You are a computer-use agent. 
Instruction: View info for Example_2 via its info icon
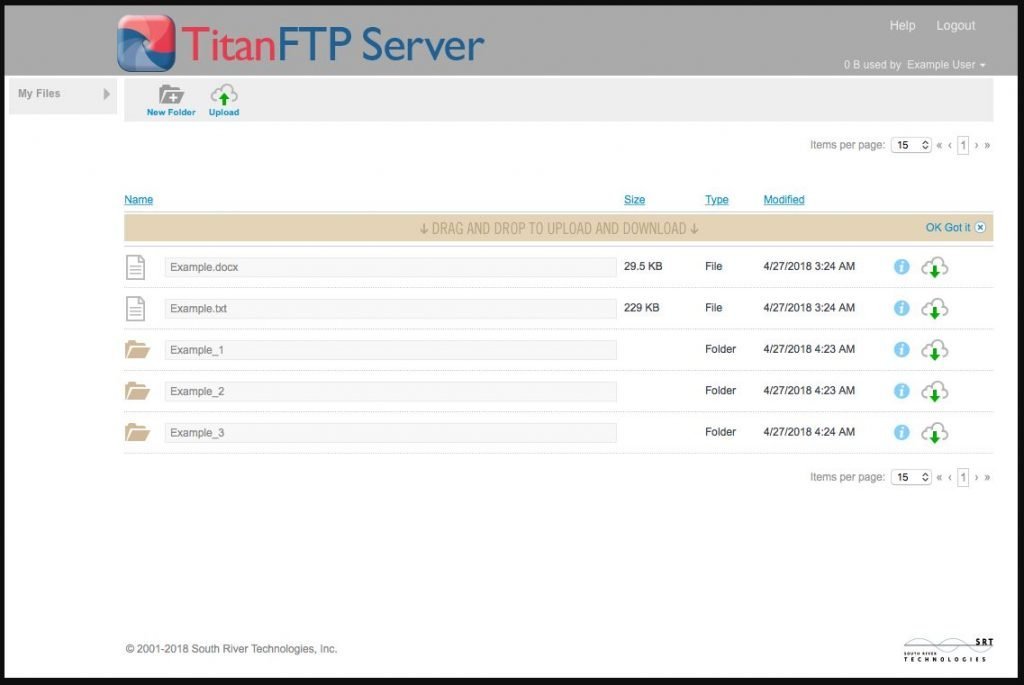[x=900, y=391]
